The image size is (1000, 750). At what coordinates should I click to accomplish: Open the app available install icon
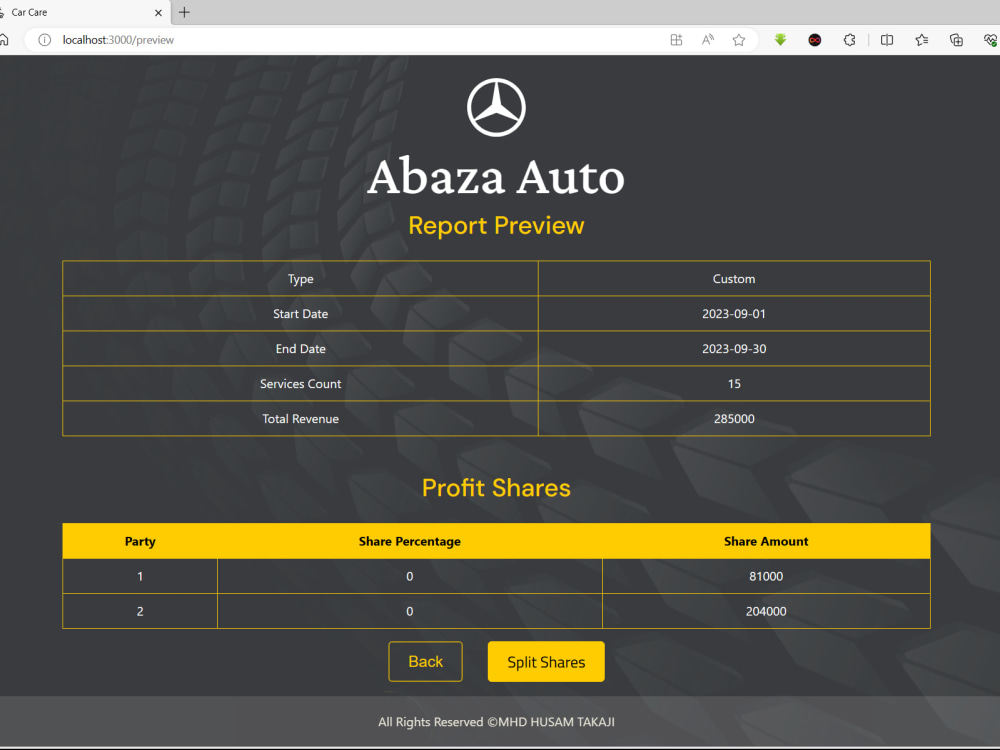click(677, 40)
